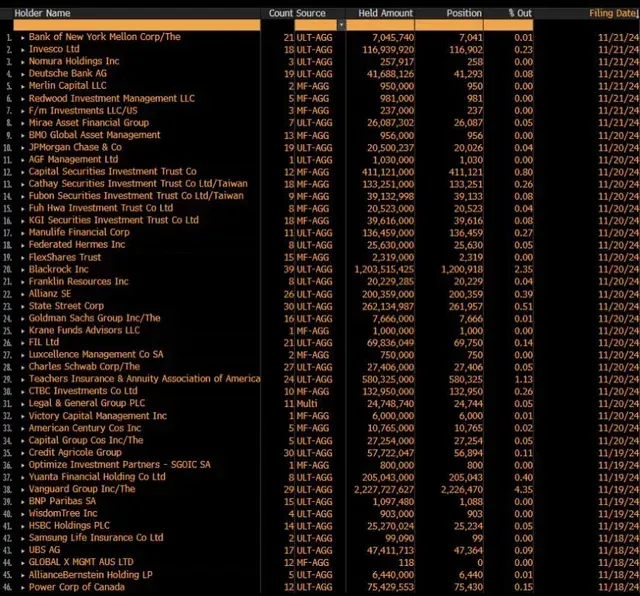The width and height of the screenshot is (640, 596).
Task: Open the Source filter dropdown arrow
Action: click(341, 25)
